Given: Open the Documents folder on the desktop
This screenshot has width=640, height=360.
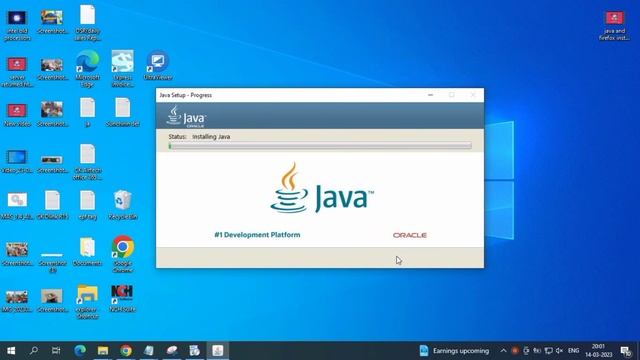Looking at the screenshot, I should point(87,252).
